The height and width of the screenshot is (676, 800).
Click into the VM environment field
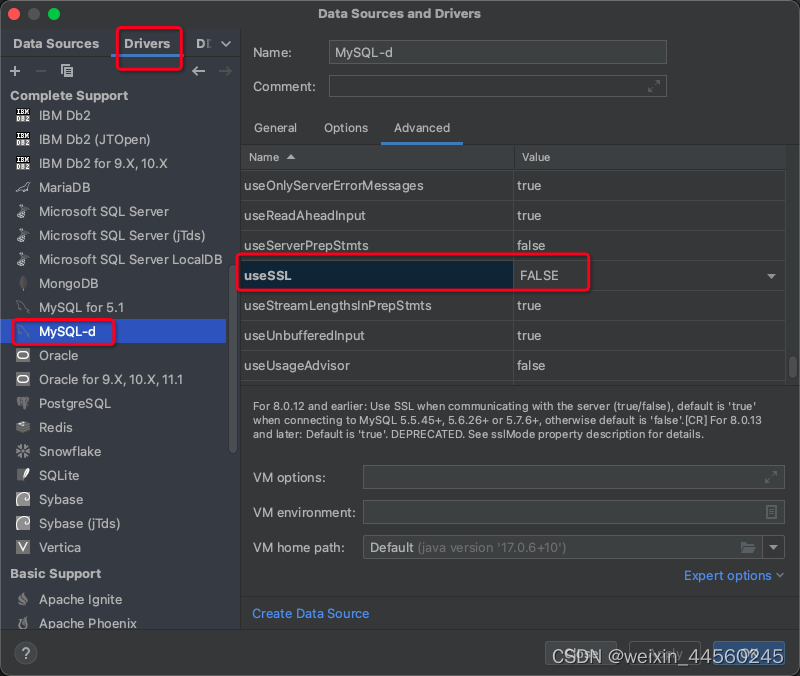click(573, 512)
